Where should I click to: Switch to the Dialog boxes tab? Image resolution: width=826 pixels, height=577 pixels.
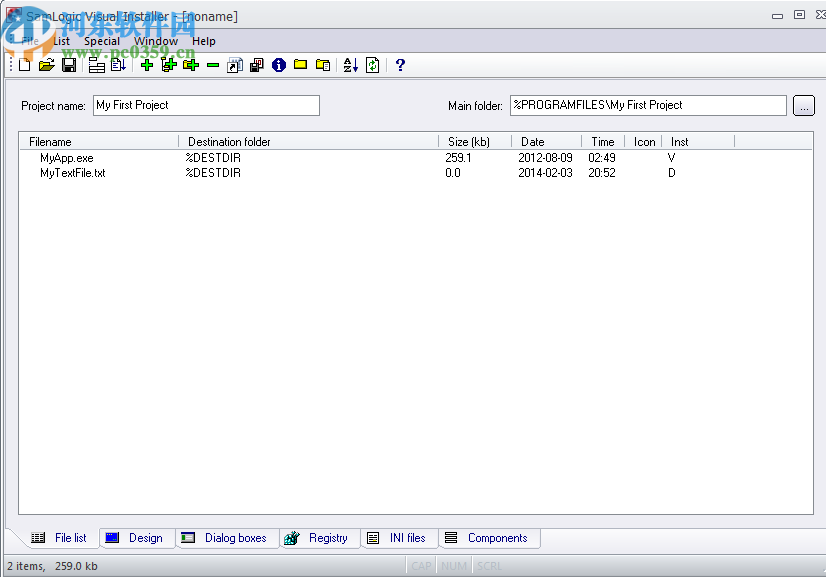coord(227,538)
